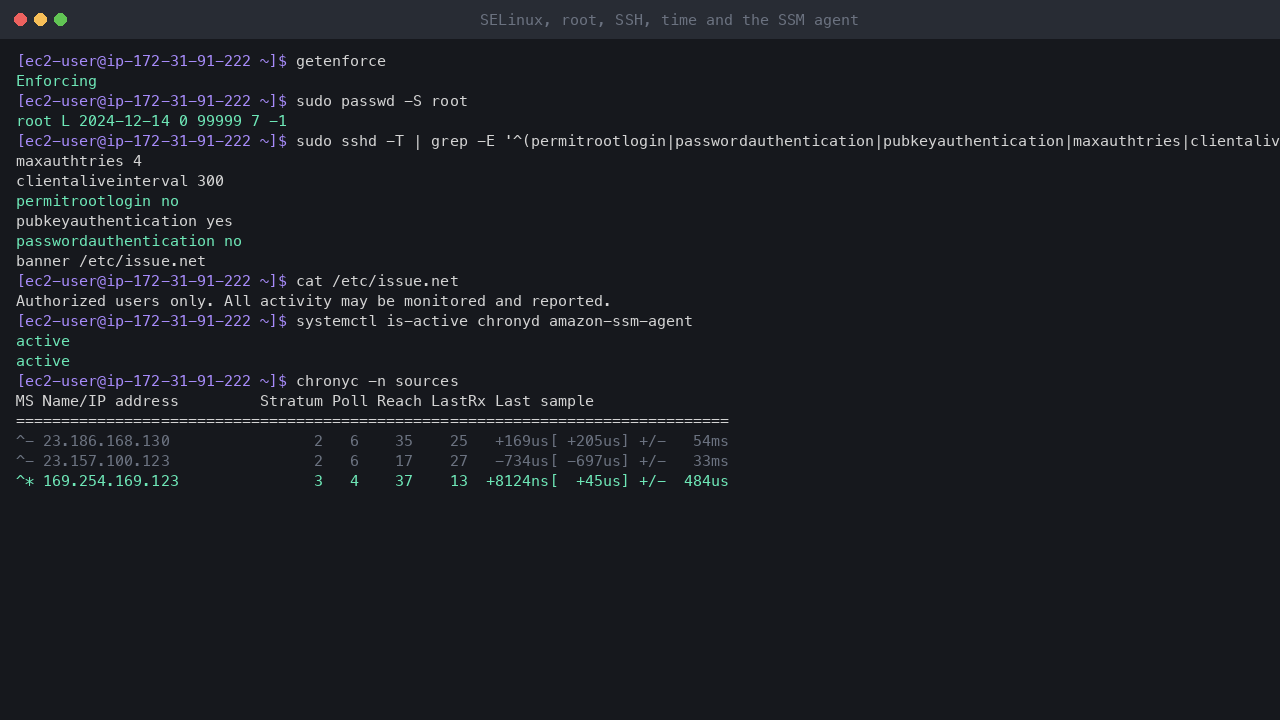Screen dimensions: 1280x720
Task: Close the terminal window with the red button
Action: (20, 20)
